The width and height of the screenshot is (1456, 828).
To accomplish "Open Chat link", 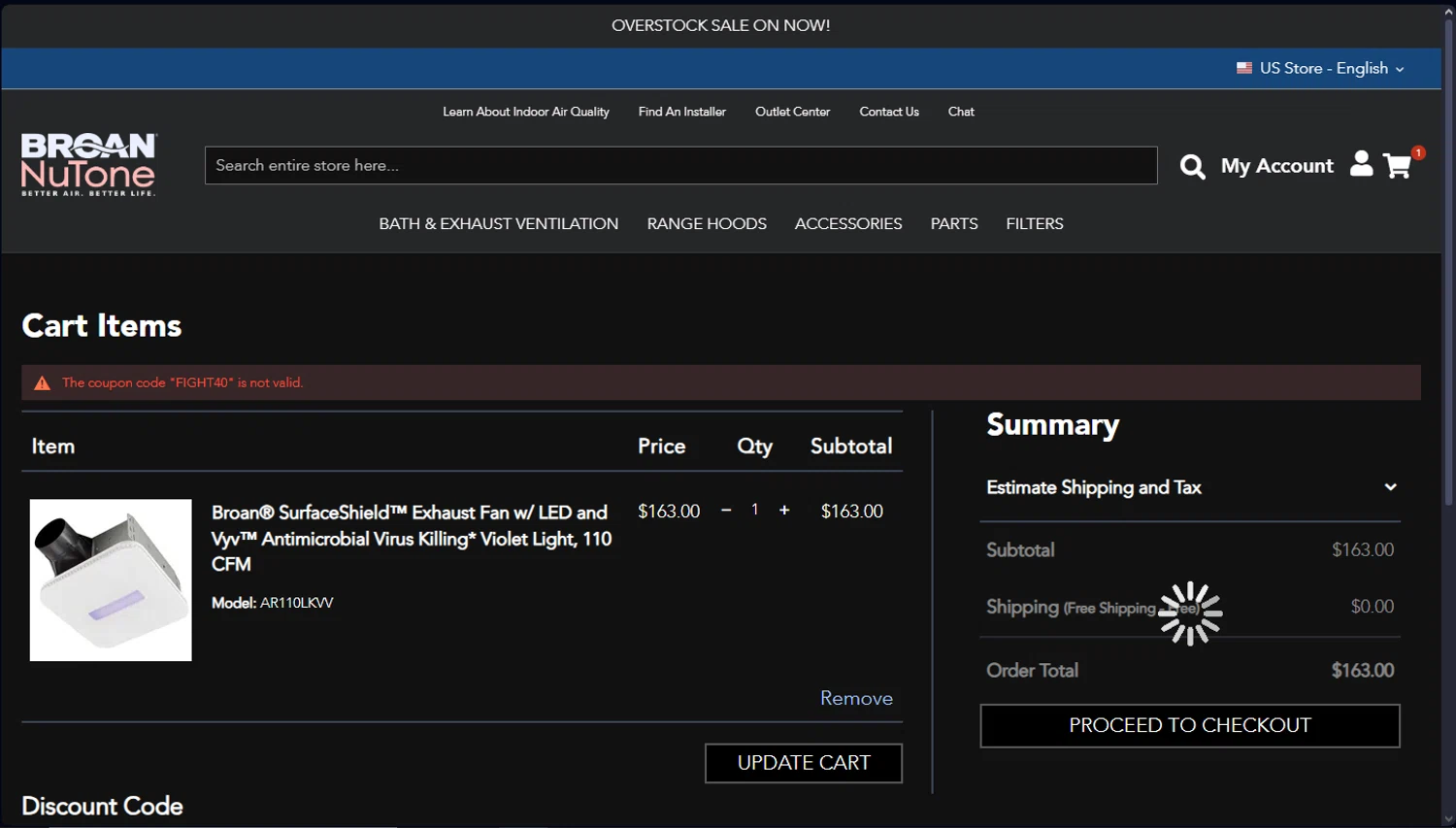I will (961, 112).
